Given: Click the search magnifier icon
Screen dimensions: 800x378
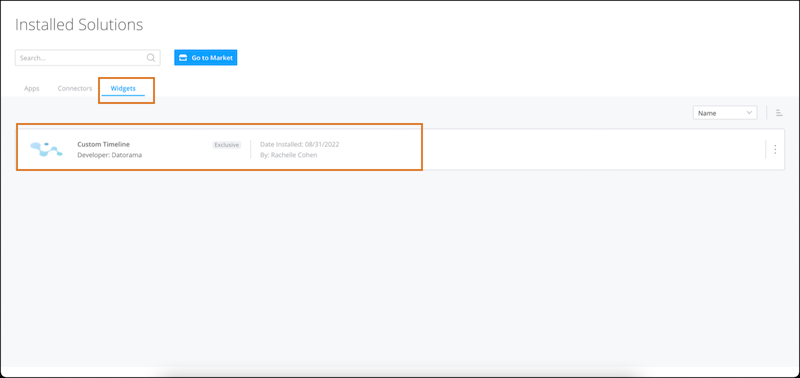Looking at the screenshot, I should click(151, 58).
